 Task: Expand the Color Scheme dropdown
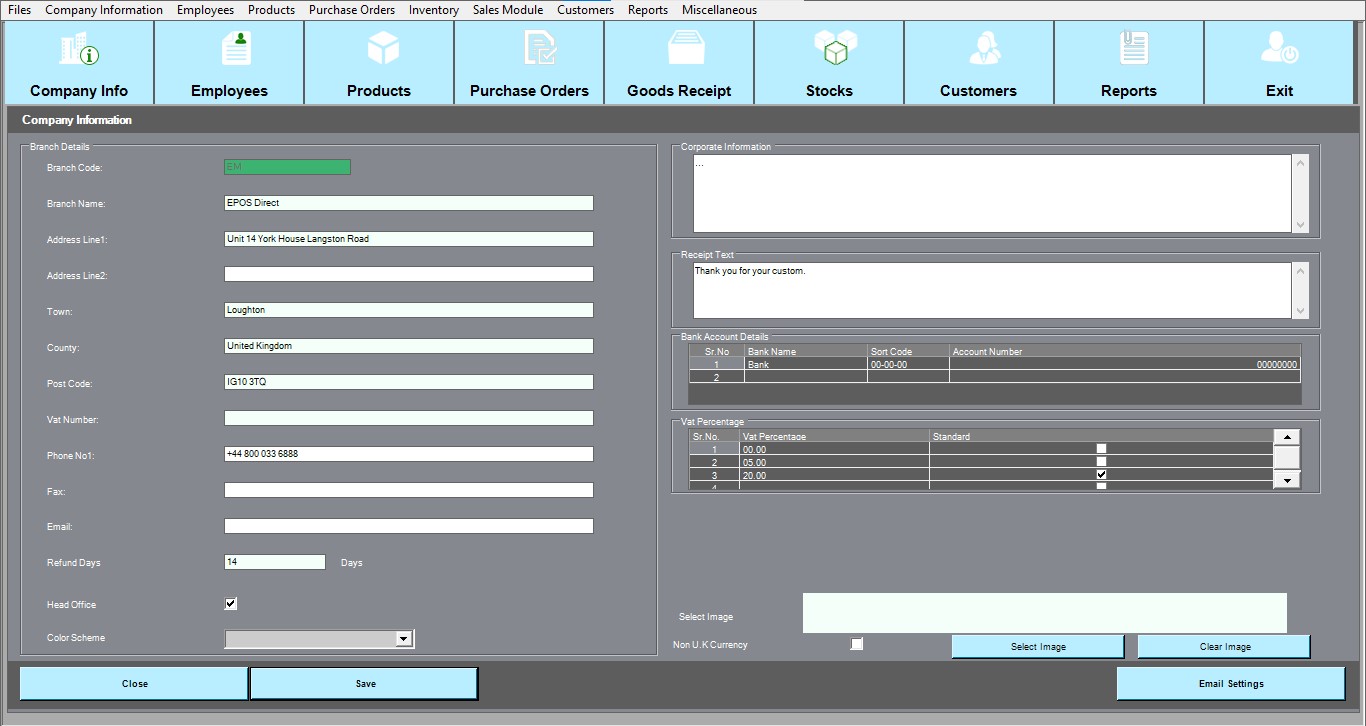pyautogui.click(x=403, y=639)
